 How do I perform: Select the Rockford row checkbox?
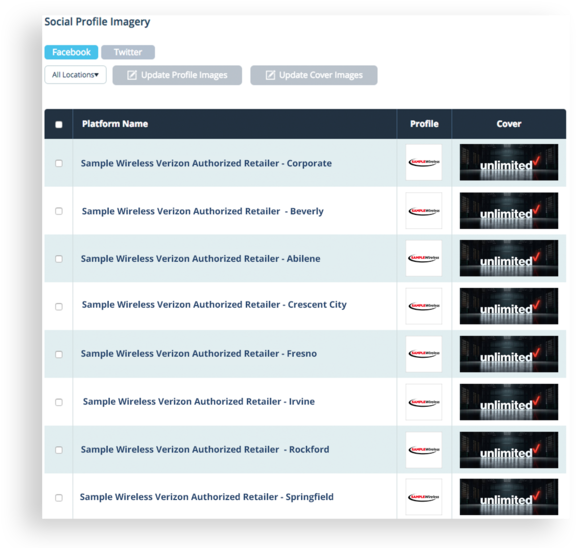(59, 450)
